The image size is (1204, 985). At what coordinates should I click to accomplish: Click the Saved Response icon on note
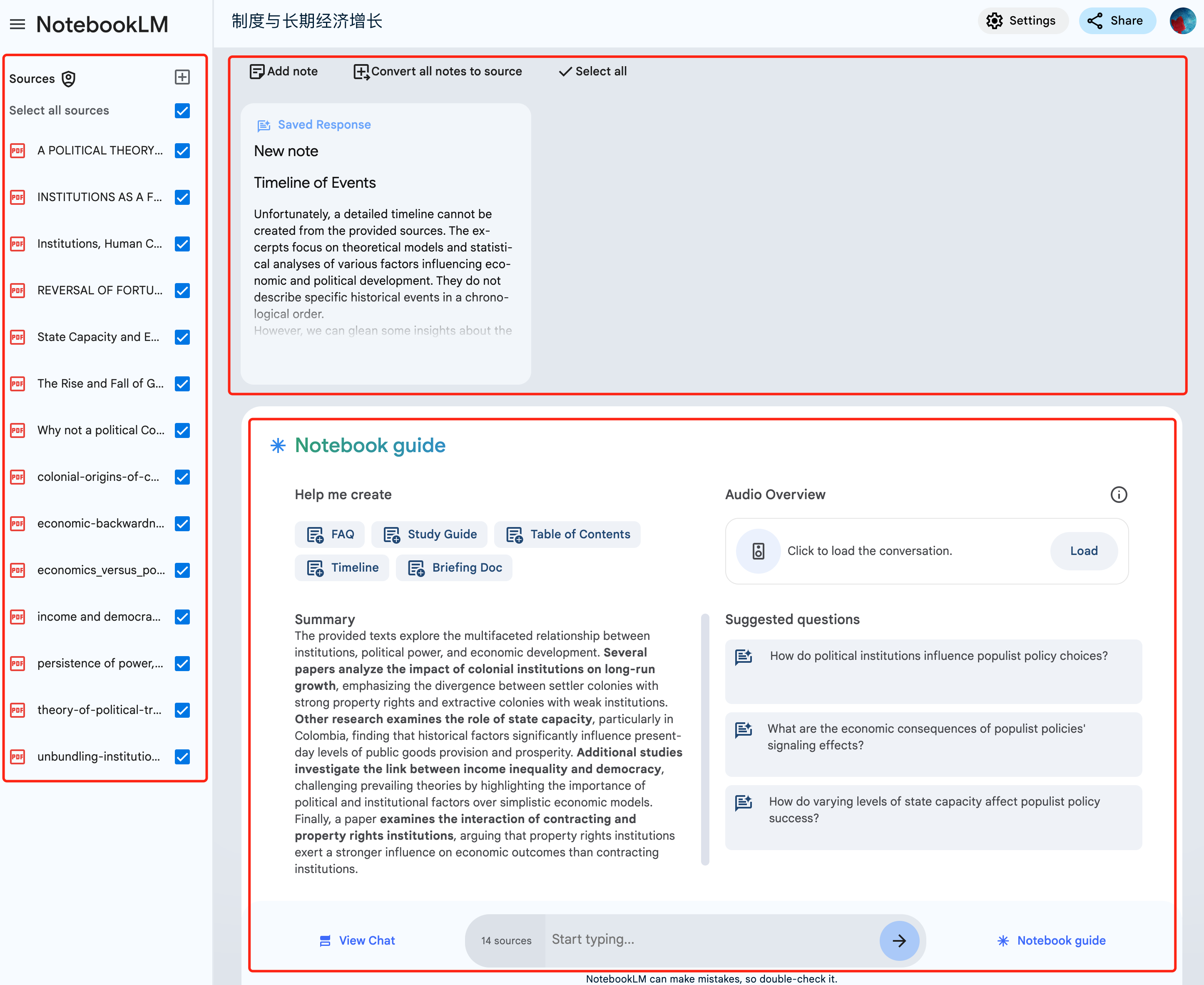pos(264,125)
